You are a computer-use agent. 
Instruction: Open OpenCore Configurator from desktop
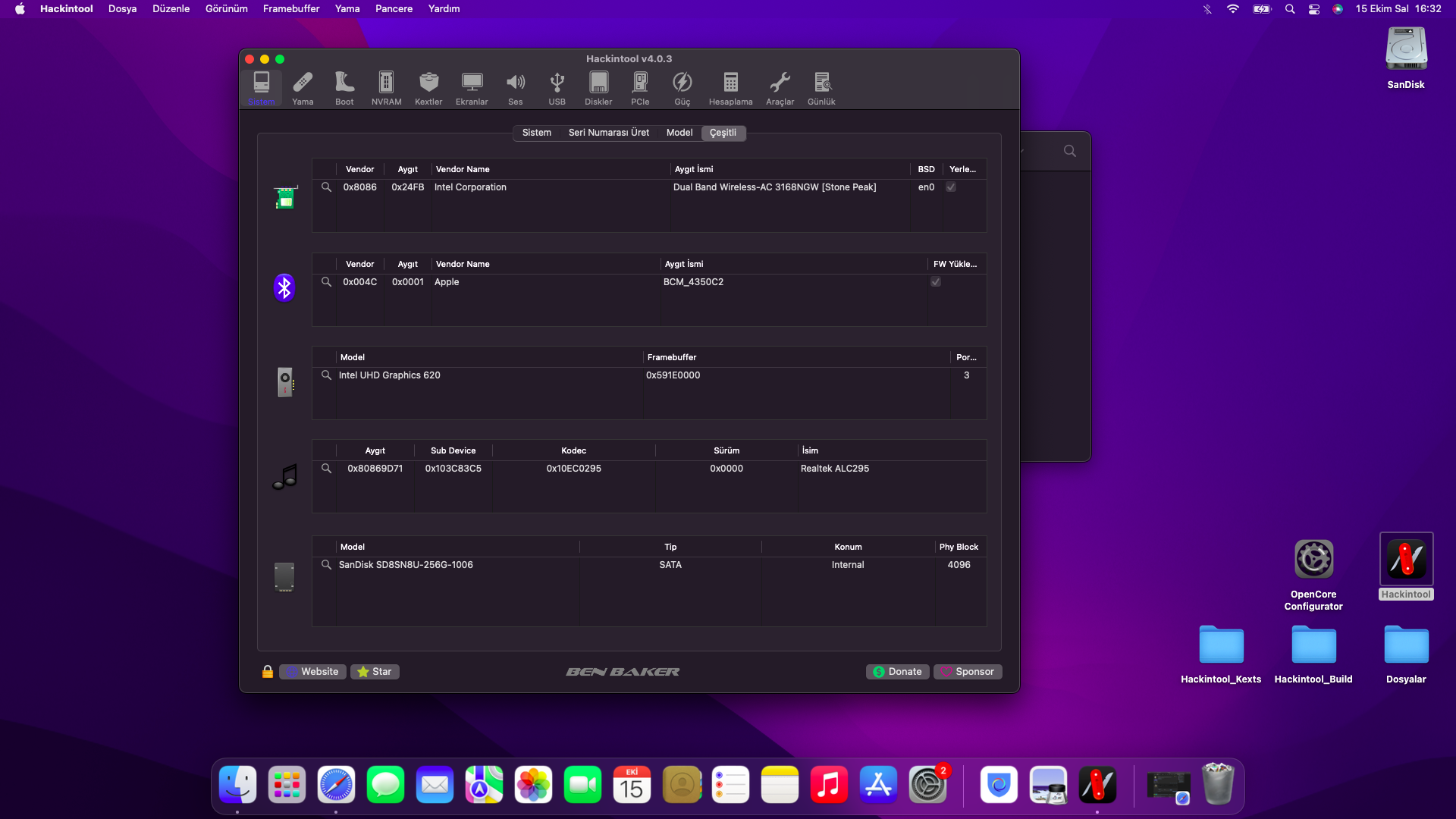[1313, 560]
